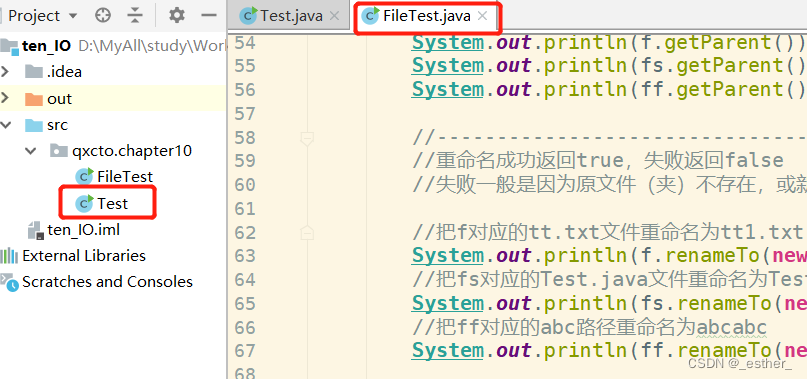The image size is (807, 379).
Task: Click the fold marker at line 58
Action: coord(307,139)
